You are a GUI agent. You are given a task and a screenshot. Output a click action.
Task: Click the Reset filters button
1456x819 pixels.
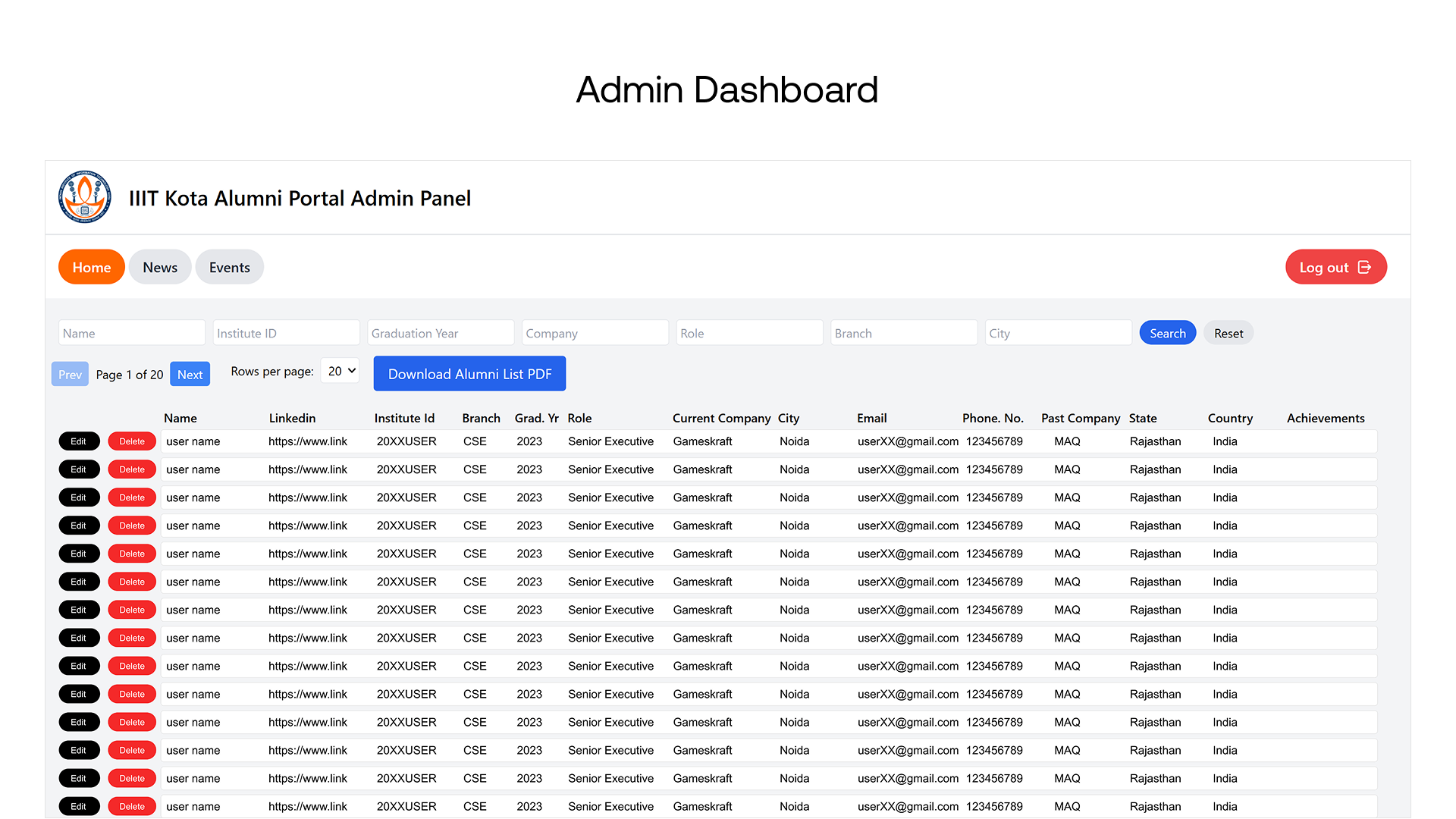[x=1228, y=333]
